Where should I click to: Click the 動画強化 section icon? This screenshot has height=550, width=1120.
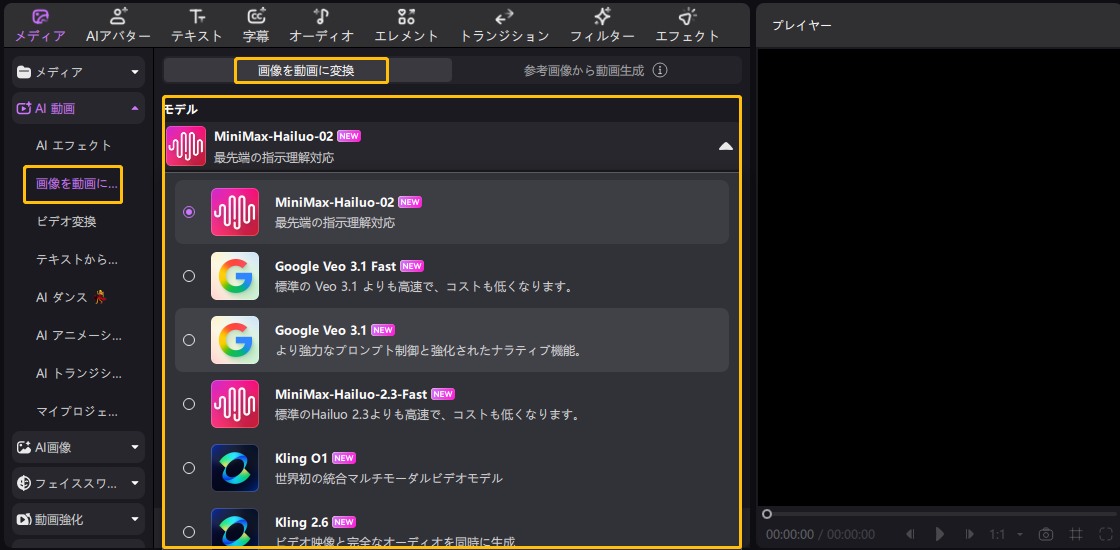pyautogui.click(x=24, y=519)
